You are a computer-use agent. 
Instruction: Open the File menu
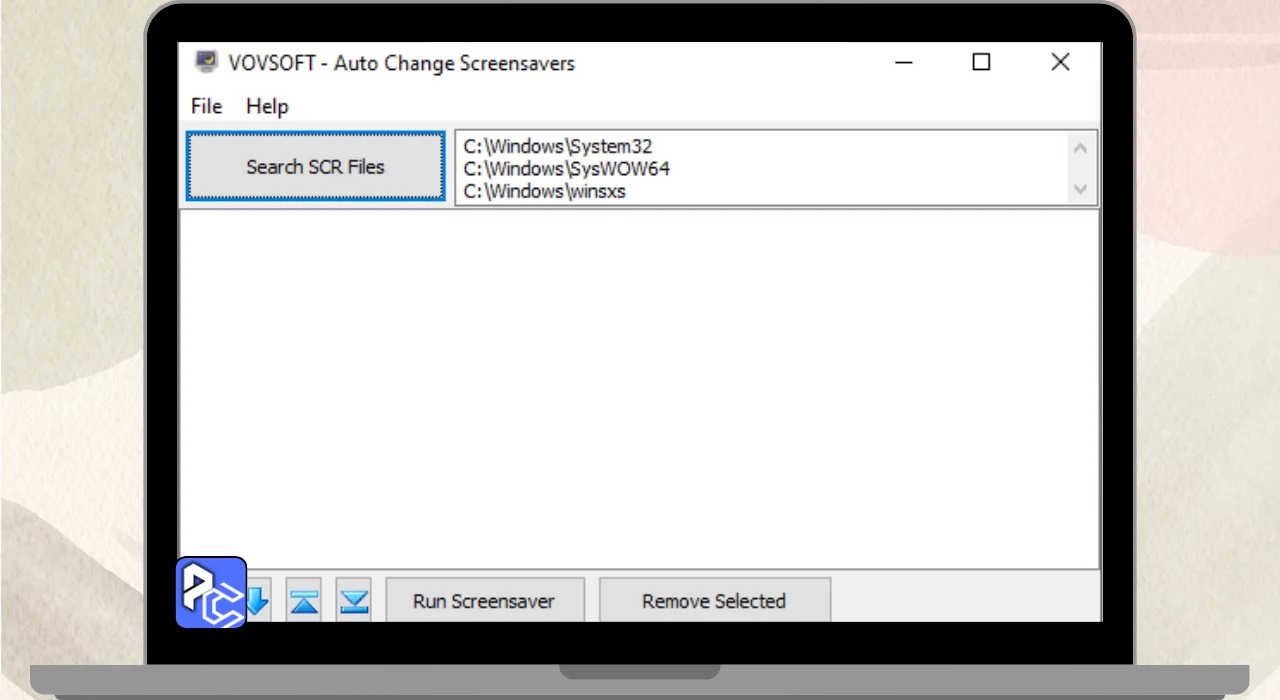click(x=206, y=106)
